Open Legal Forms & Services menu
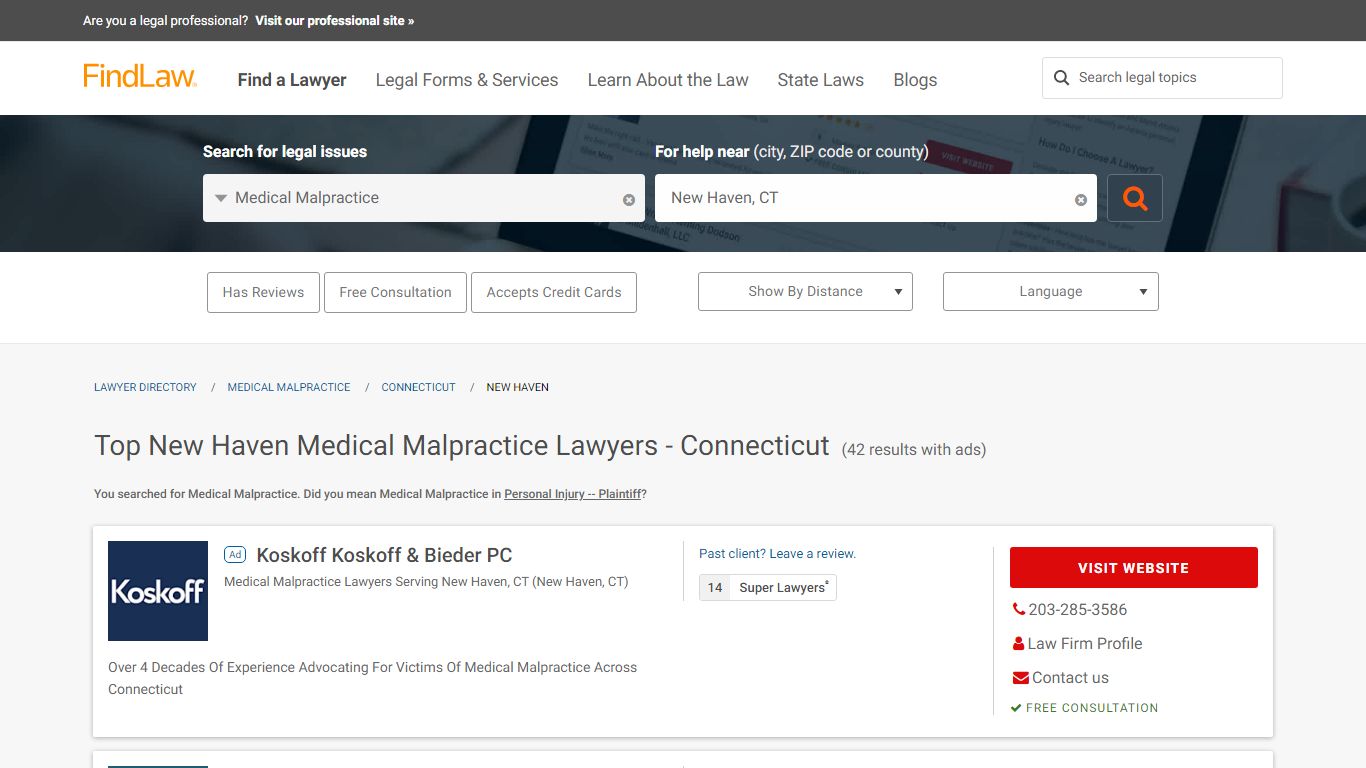 coord(467,80)
